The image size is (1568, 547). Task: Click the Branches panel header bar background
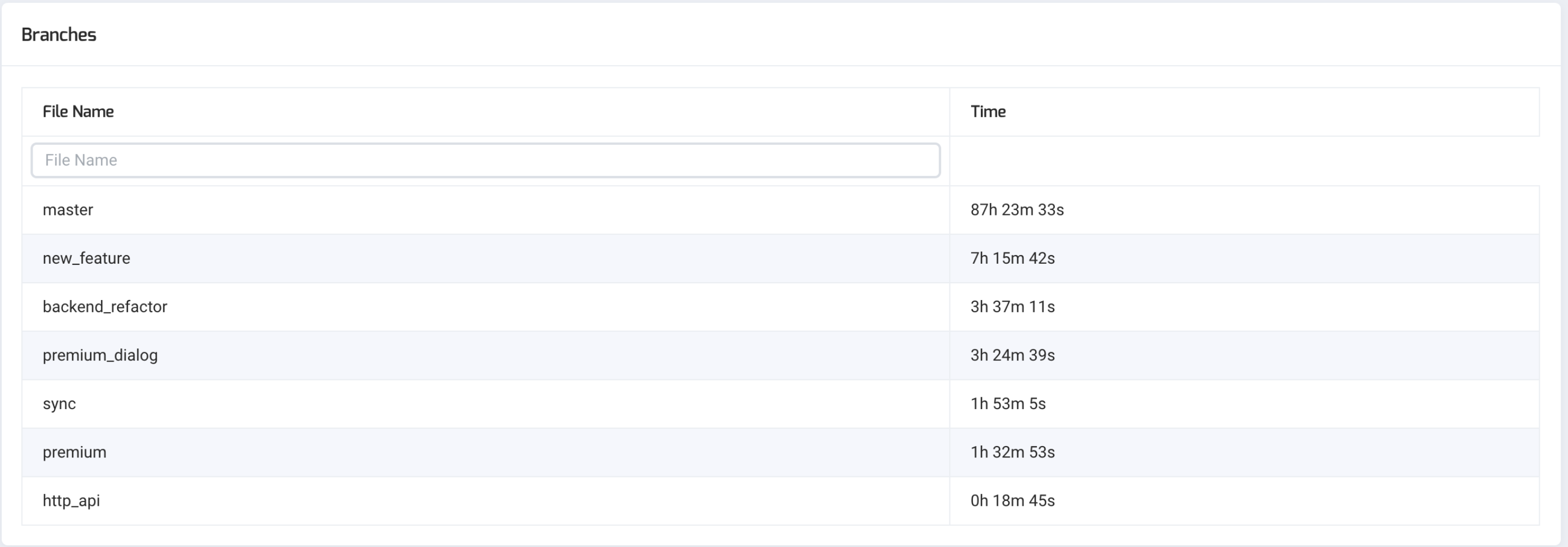[x=791, y=35]
